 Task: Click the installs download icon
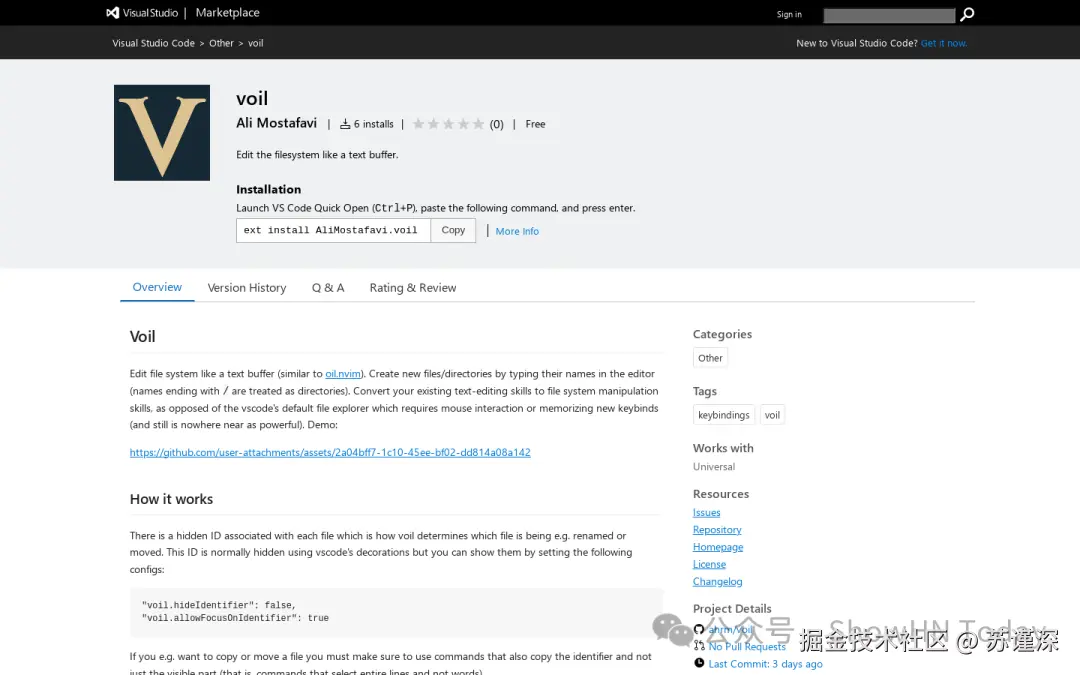(x=345, y=124)
